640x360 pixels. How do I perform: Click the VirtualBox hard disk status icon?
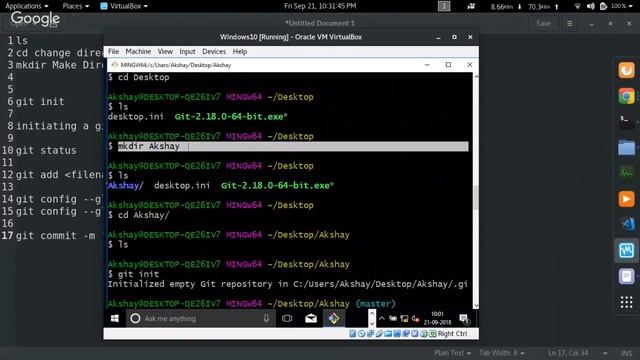(x=352, y=333)
